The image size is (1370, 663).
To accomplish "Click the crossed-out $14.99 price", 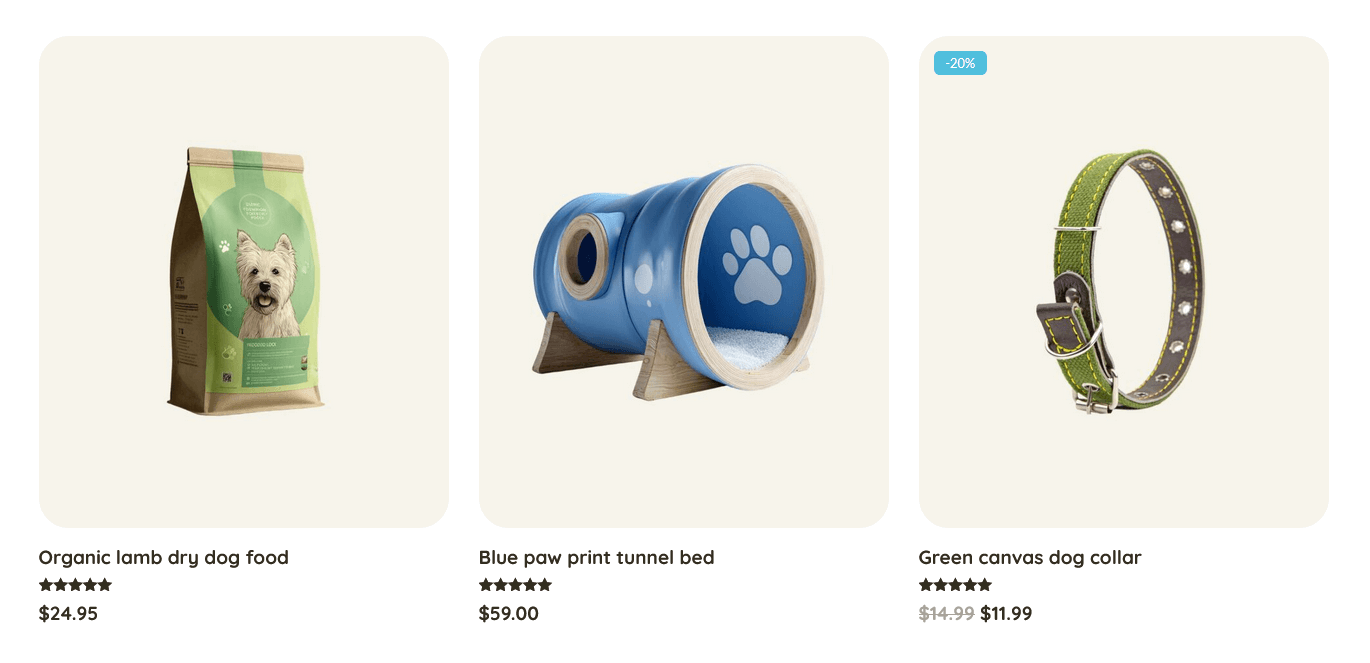I will (x=946, y=614).
